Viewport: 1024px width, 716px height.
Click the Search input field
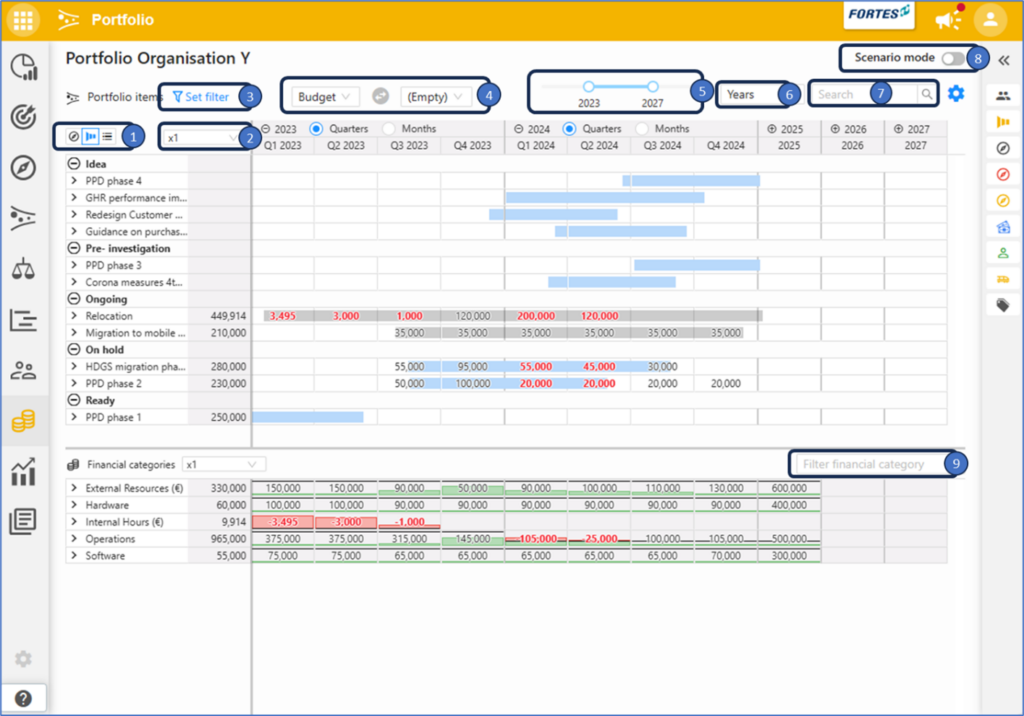click(x=865, y=95)
